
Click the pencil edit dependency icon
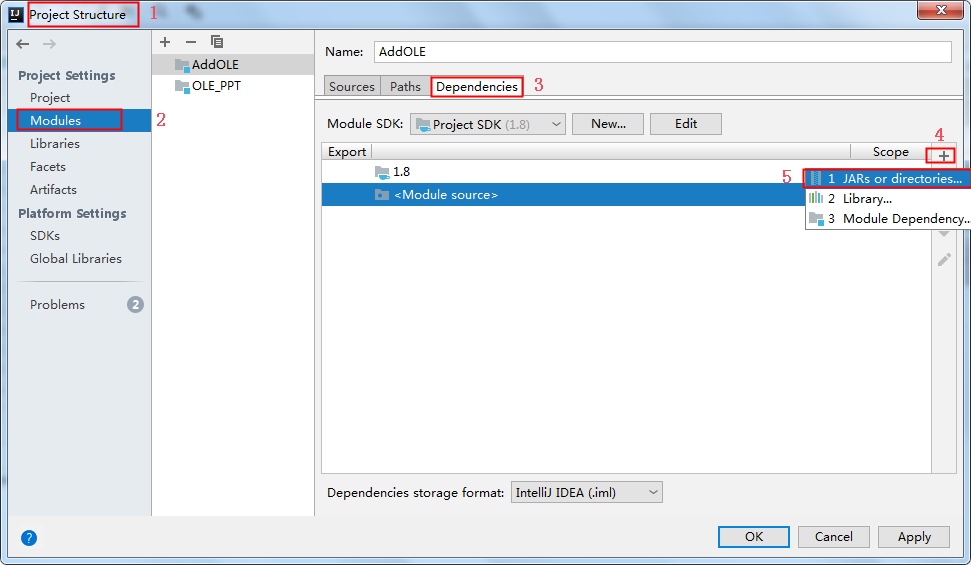pos(944,260)
